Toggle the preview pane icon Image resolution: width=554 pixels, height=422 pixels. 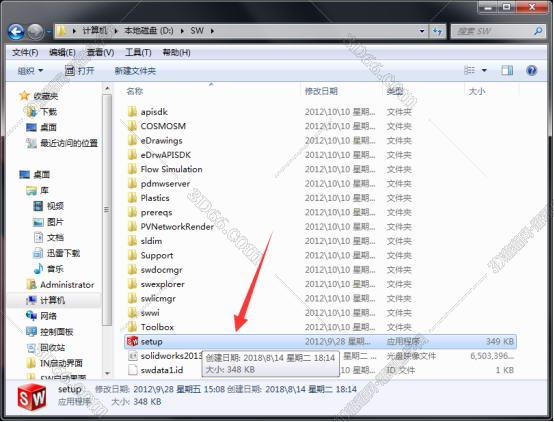[x=507, y=70]
